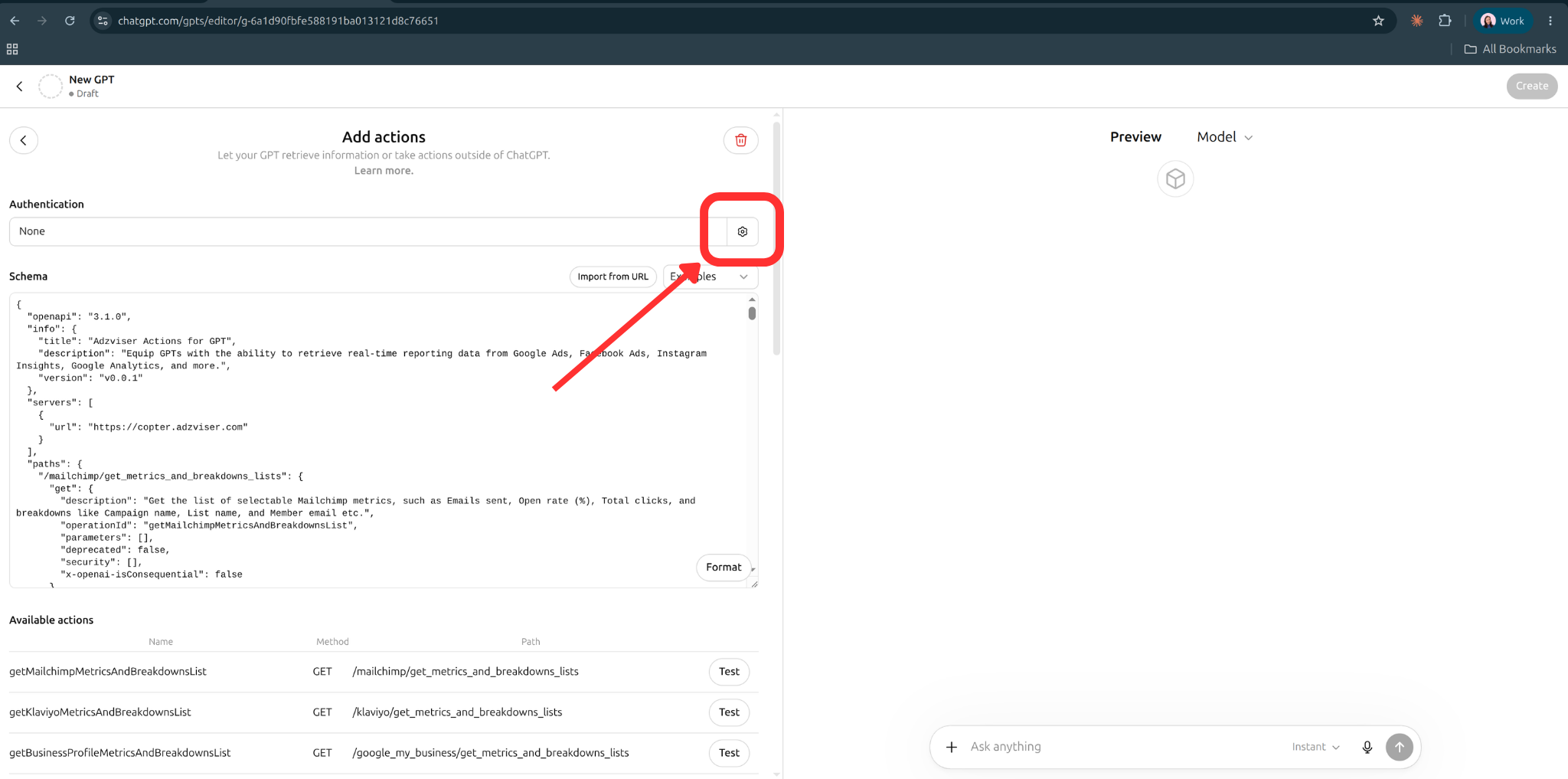Open the Learn more link
Image resolution: width=1568 pixels, height=779 pixels.
(384, 171)
